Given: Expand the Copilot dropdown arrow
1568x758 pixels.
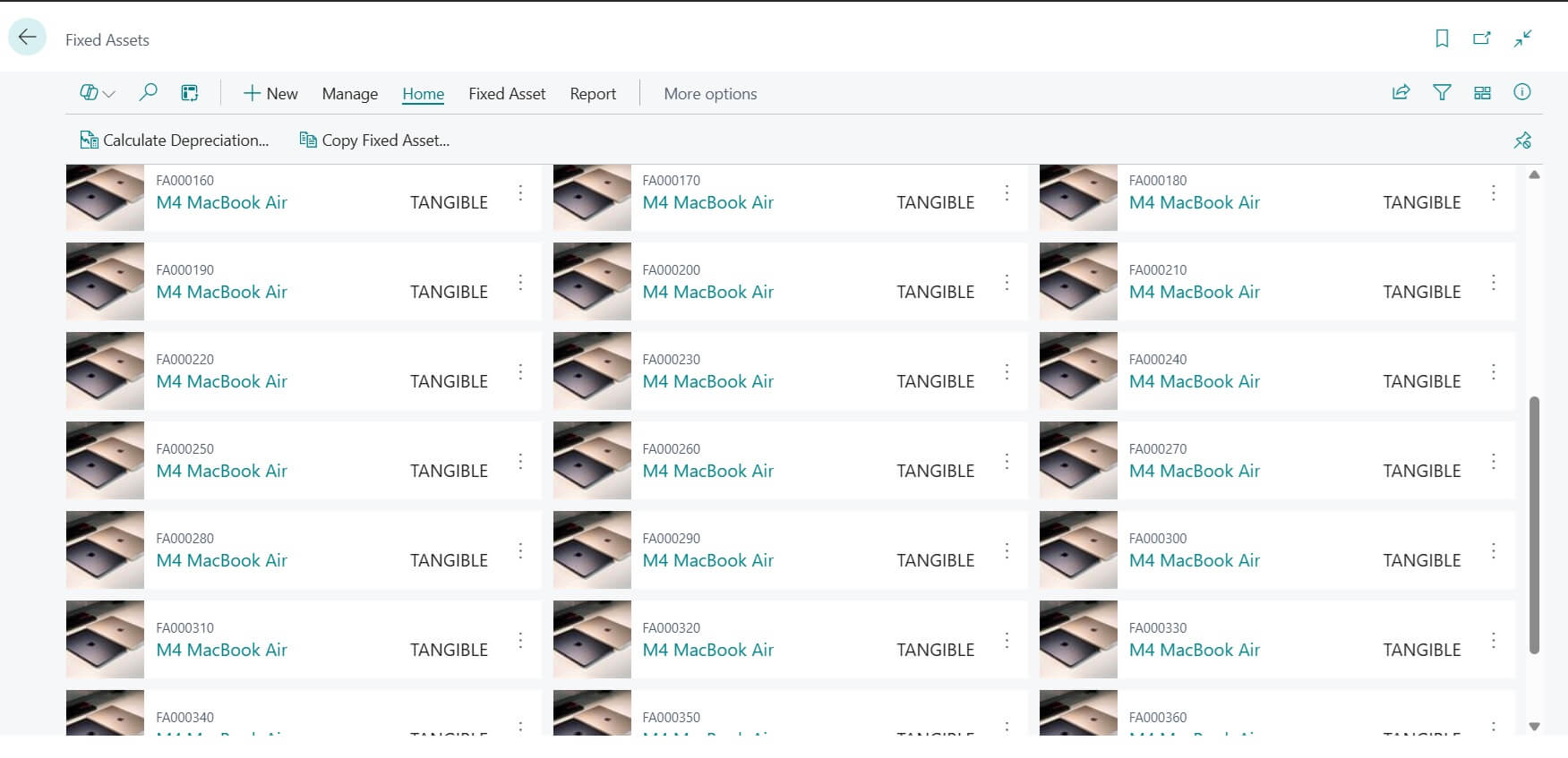Looking at the screenshot, I should (109, 94).
